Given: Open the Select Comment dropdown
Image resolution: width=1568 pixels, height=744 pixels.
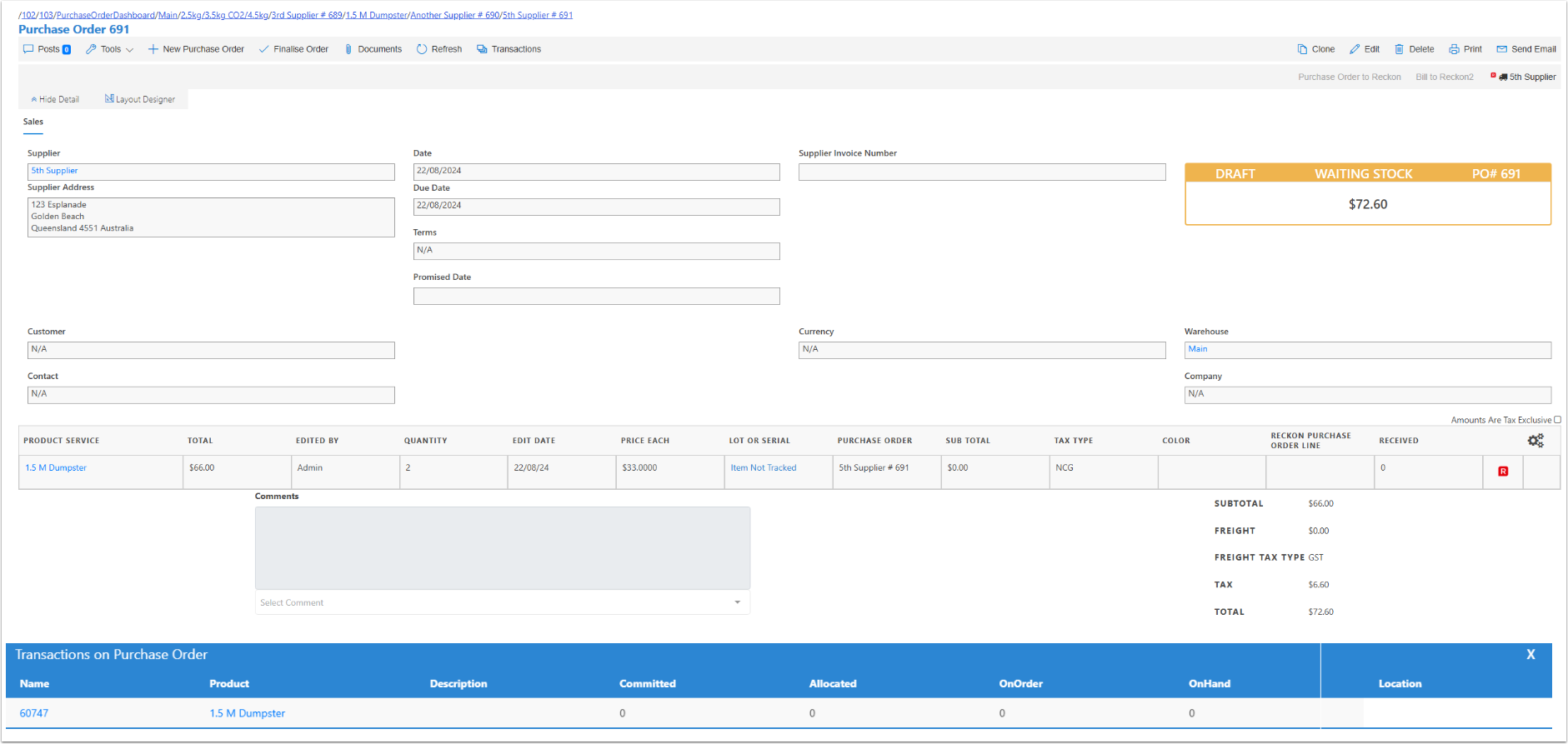Looking at the screenshot, I should point(502,602).
